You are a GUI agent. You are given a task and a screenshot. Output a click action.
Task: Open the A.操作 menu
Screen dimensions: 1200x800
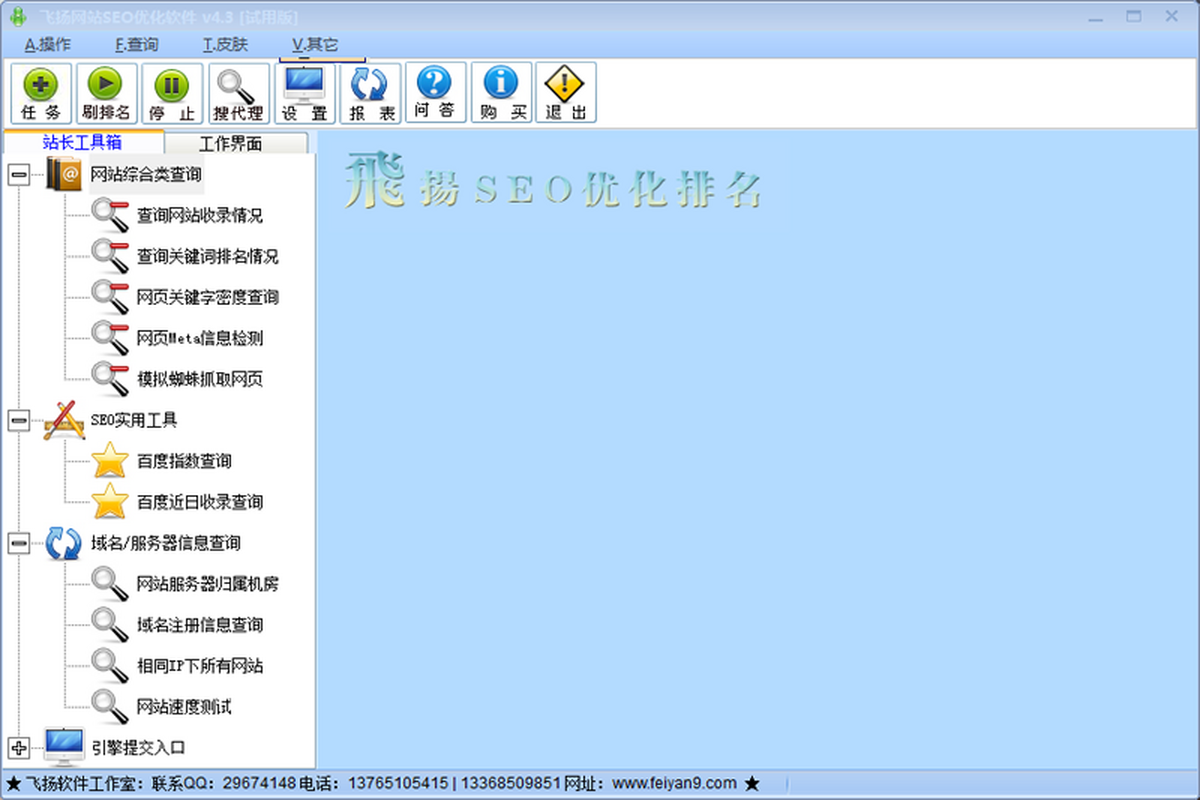click(47, 44)
